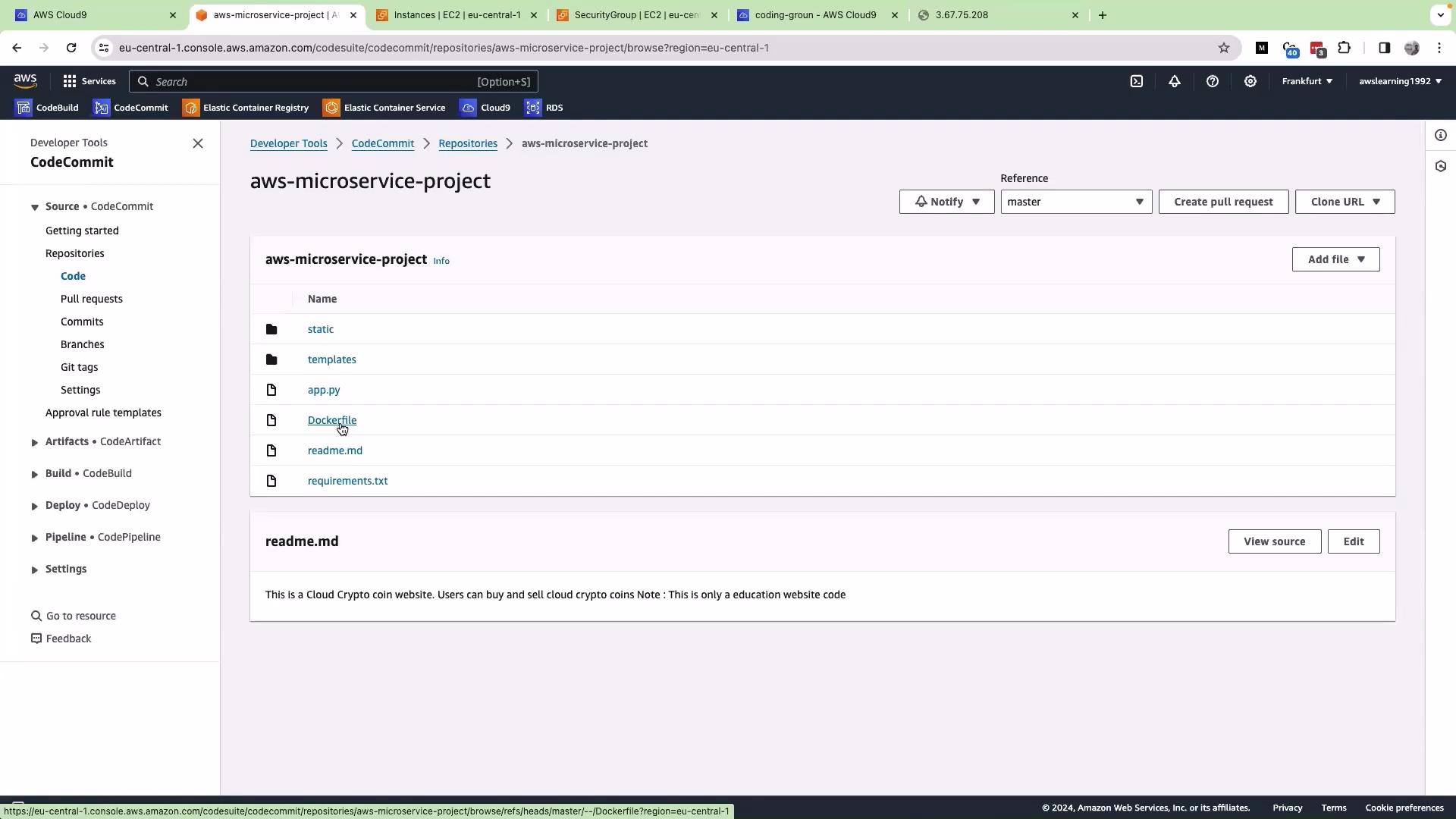Expand the Artifacts CodeArtifact section
Image resolution: width=1456 pixels, height=819 pixels.
pyautogui.click(x=34, y=442)
